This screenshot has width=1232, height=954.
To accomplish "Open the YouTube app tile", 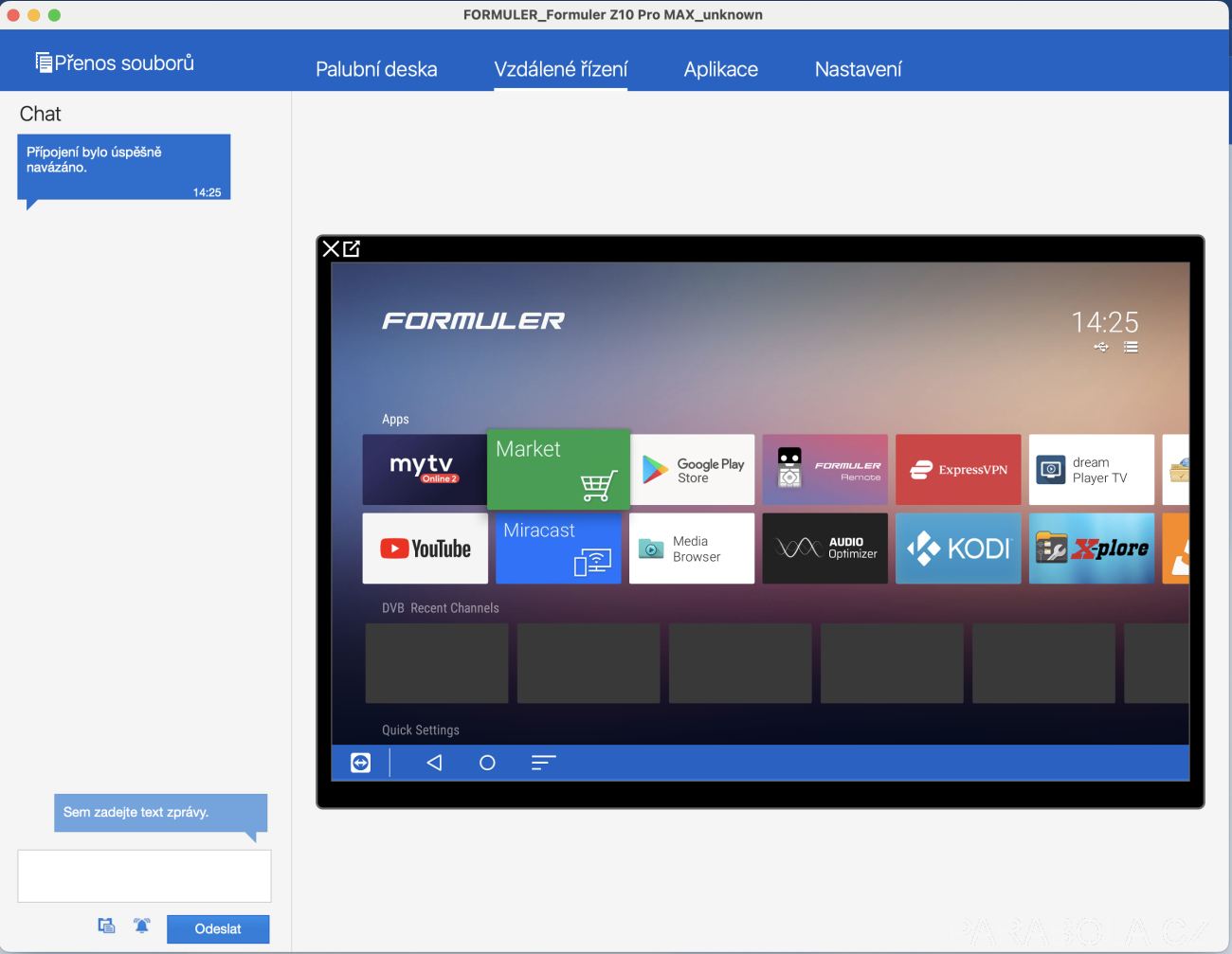I will click(426, 549).
